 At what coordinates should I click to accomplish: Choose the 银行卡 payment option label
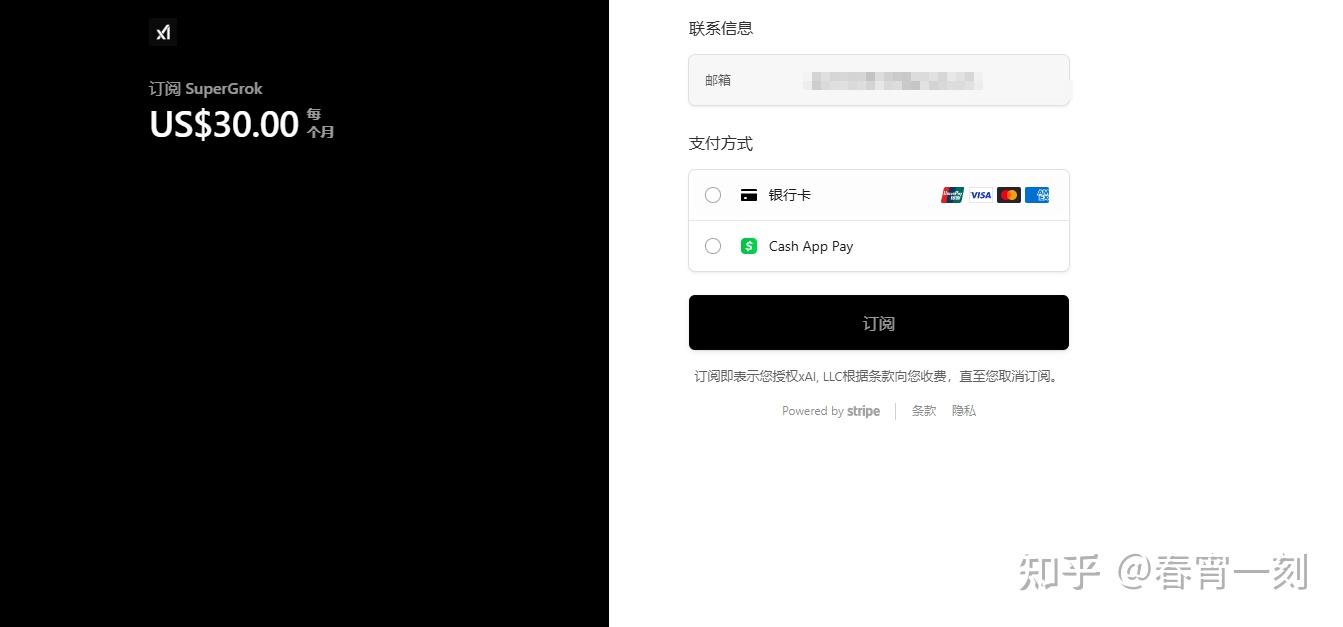(790, 195)
